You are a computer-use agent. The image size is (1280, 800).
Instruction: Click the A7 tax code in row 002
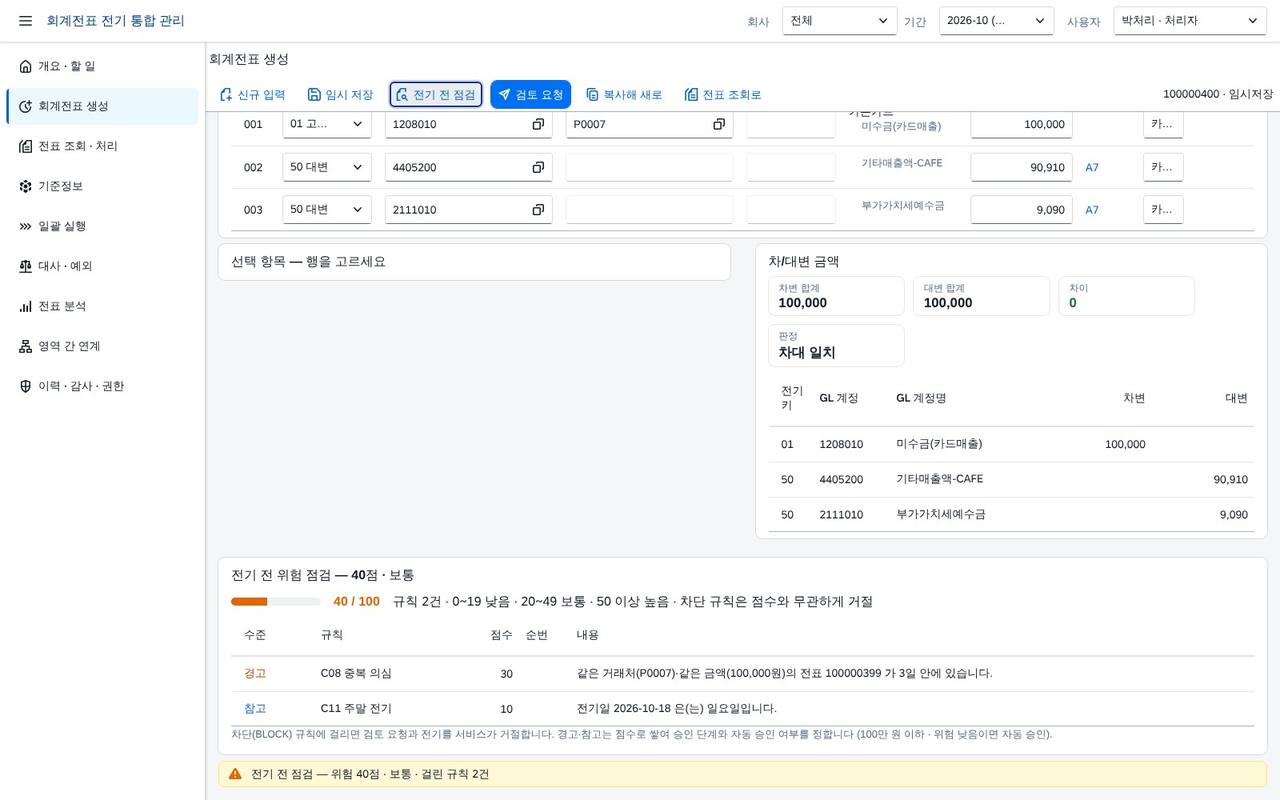click(x=1092, y=168)
